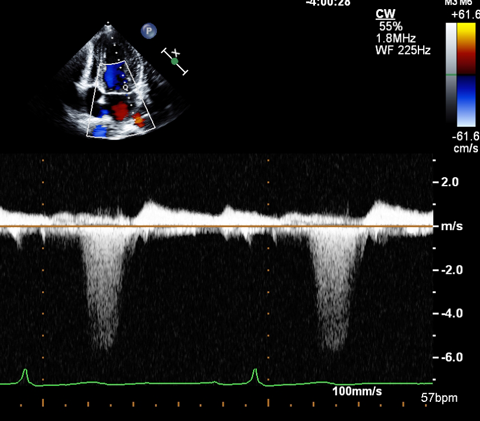Select the WF 225Hz wall filter text
This screenshot has width=480, height=421.
pyautogui.click(x=403, y=50)
